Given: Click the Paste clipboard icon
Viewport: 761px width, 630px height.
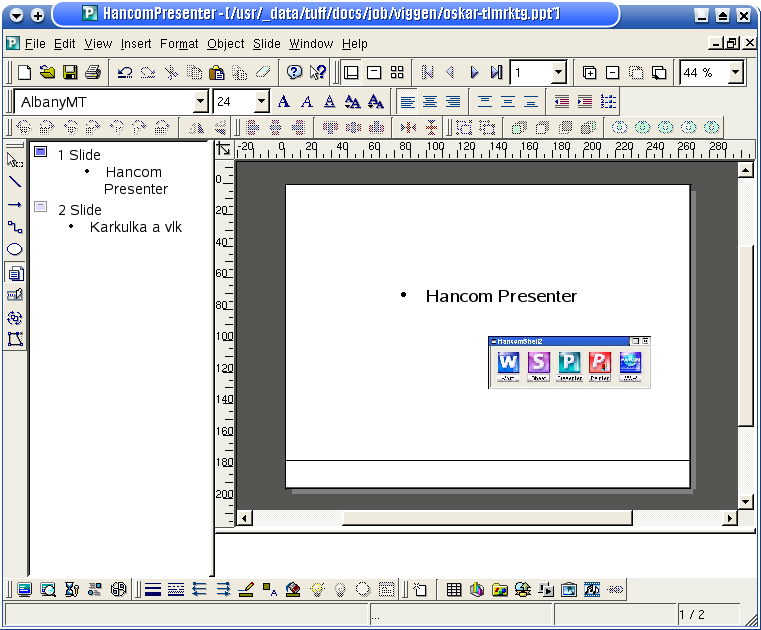Looking at the screenshot, I should pos(216,73).
